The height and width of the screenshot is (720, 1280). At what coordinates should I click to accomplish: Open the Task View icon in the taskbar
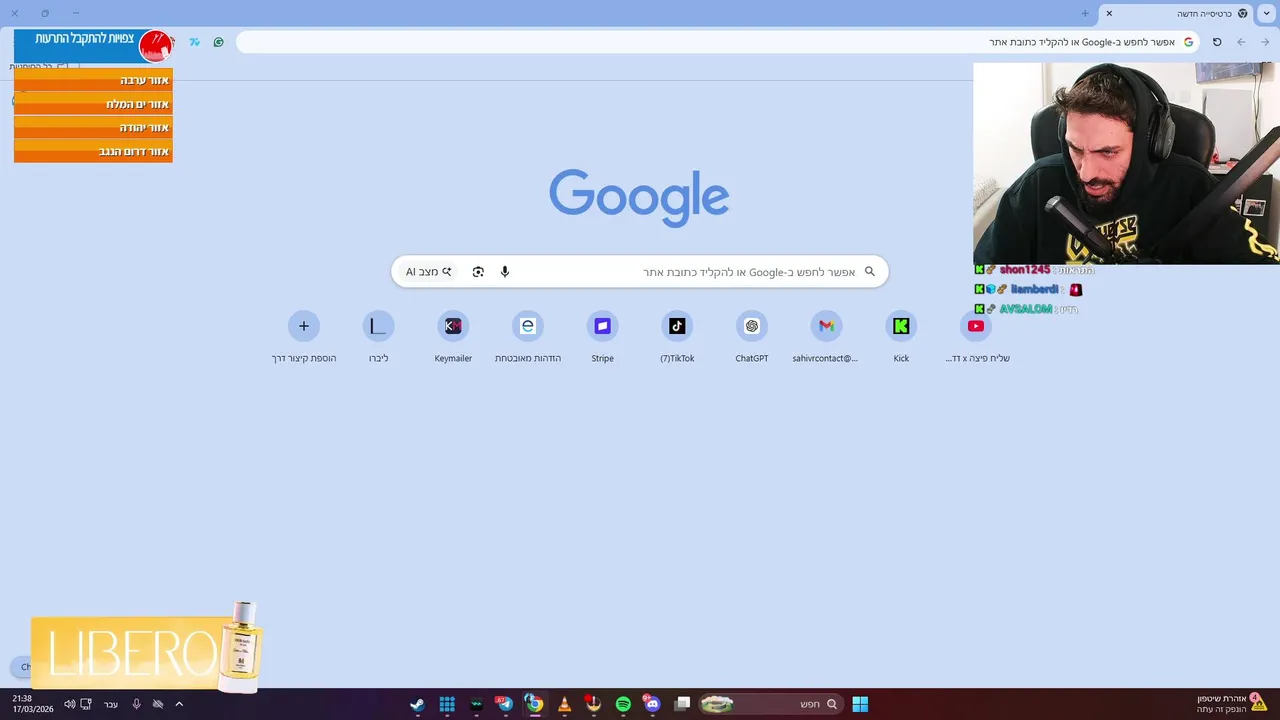(x=682, y=704)
